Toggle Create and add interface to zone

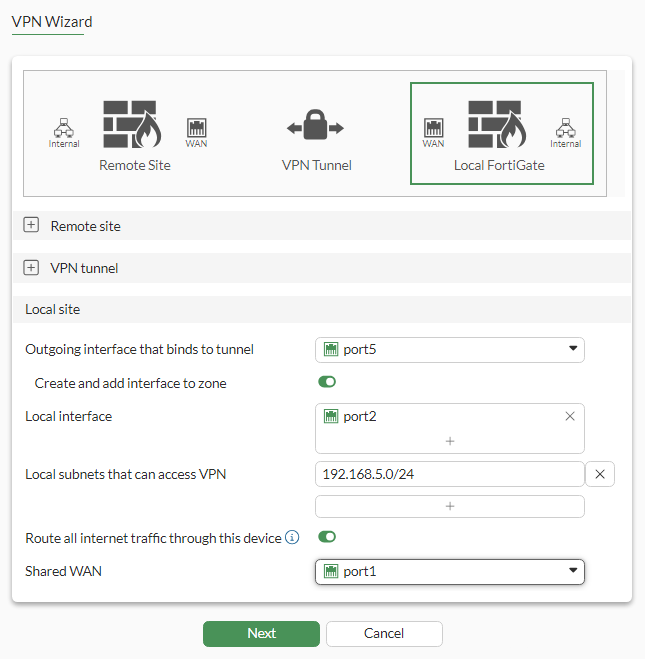tap(327, 382)
